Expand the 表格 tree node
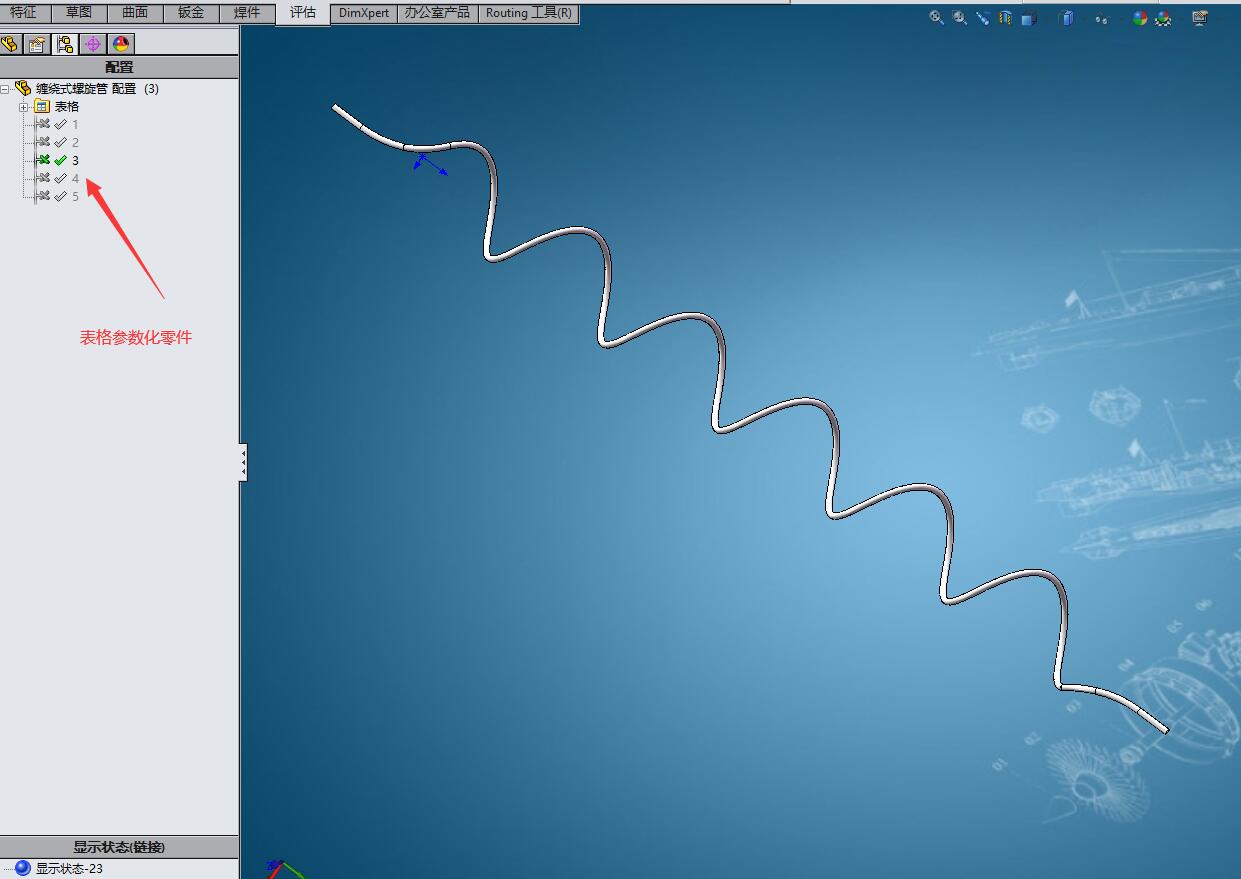The width and height of the screenshot is (1241, 879). 24,106
